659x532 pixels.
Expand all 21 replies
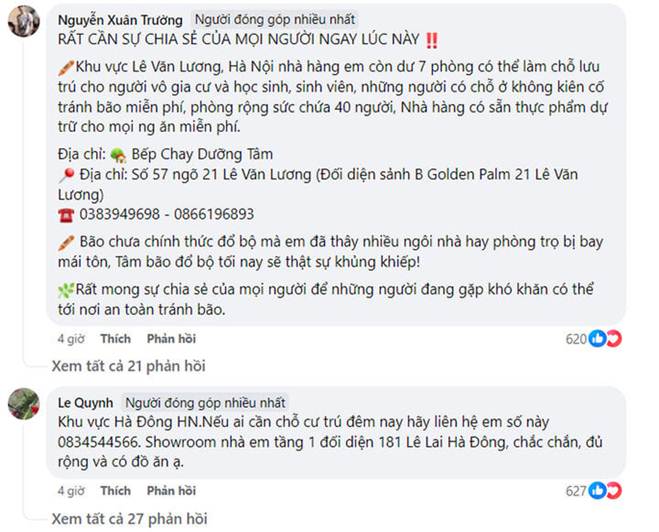coord(128,366)
